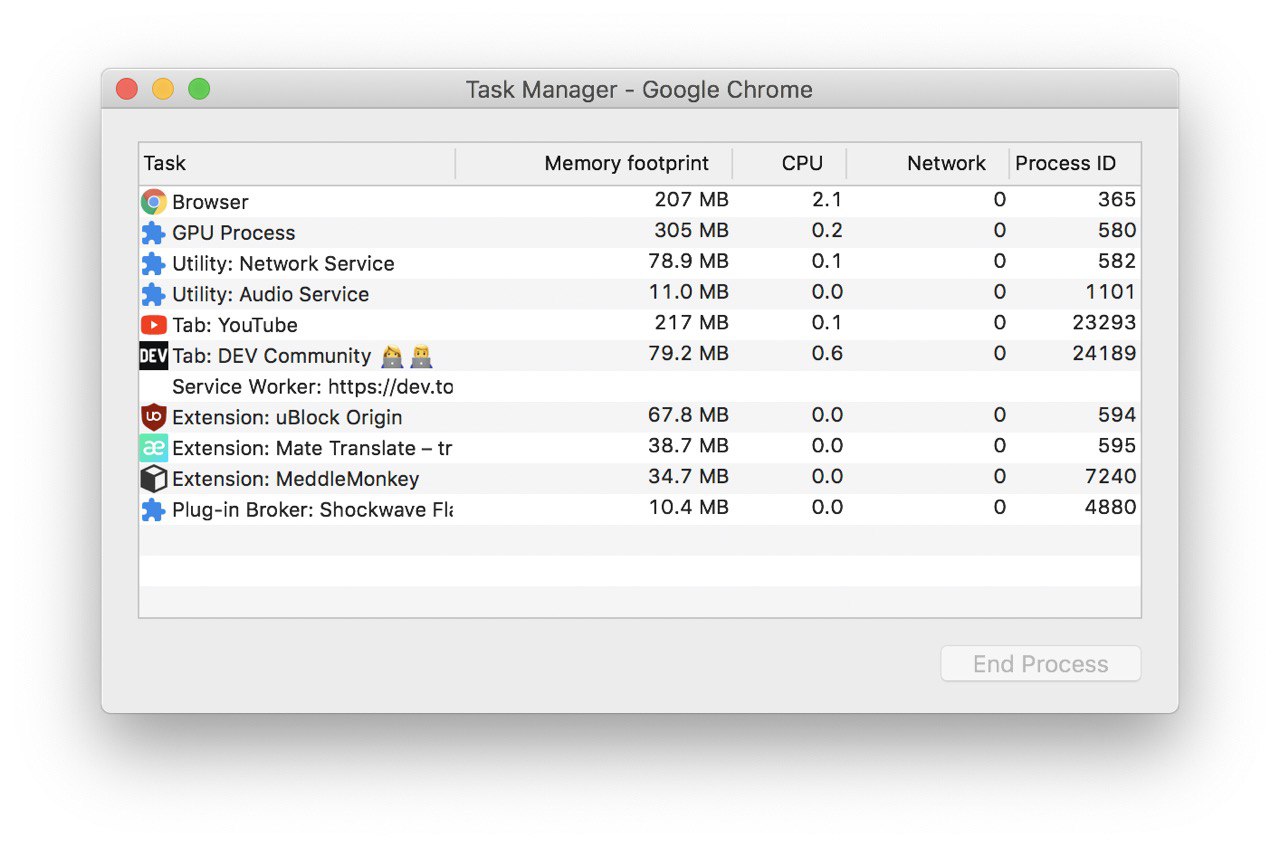
Task: Click process ID 580
Action: tap(1117, 231)
